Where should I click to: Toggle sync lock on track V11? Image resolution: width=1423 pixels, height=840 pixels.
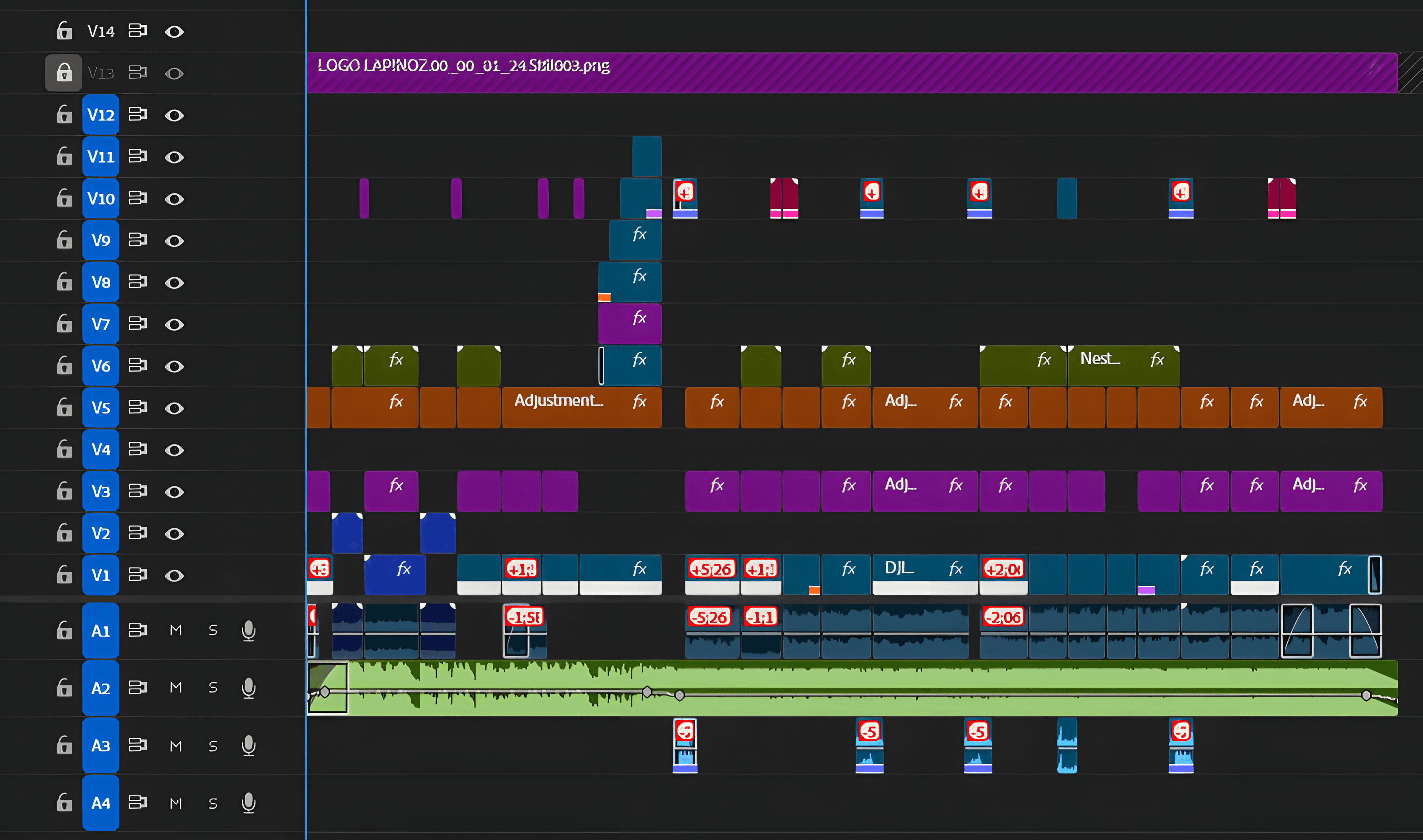(138, 156)
